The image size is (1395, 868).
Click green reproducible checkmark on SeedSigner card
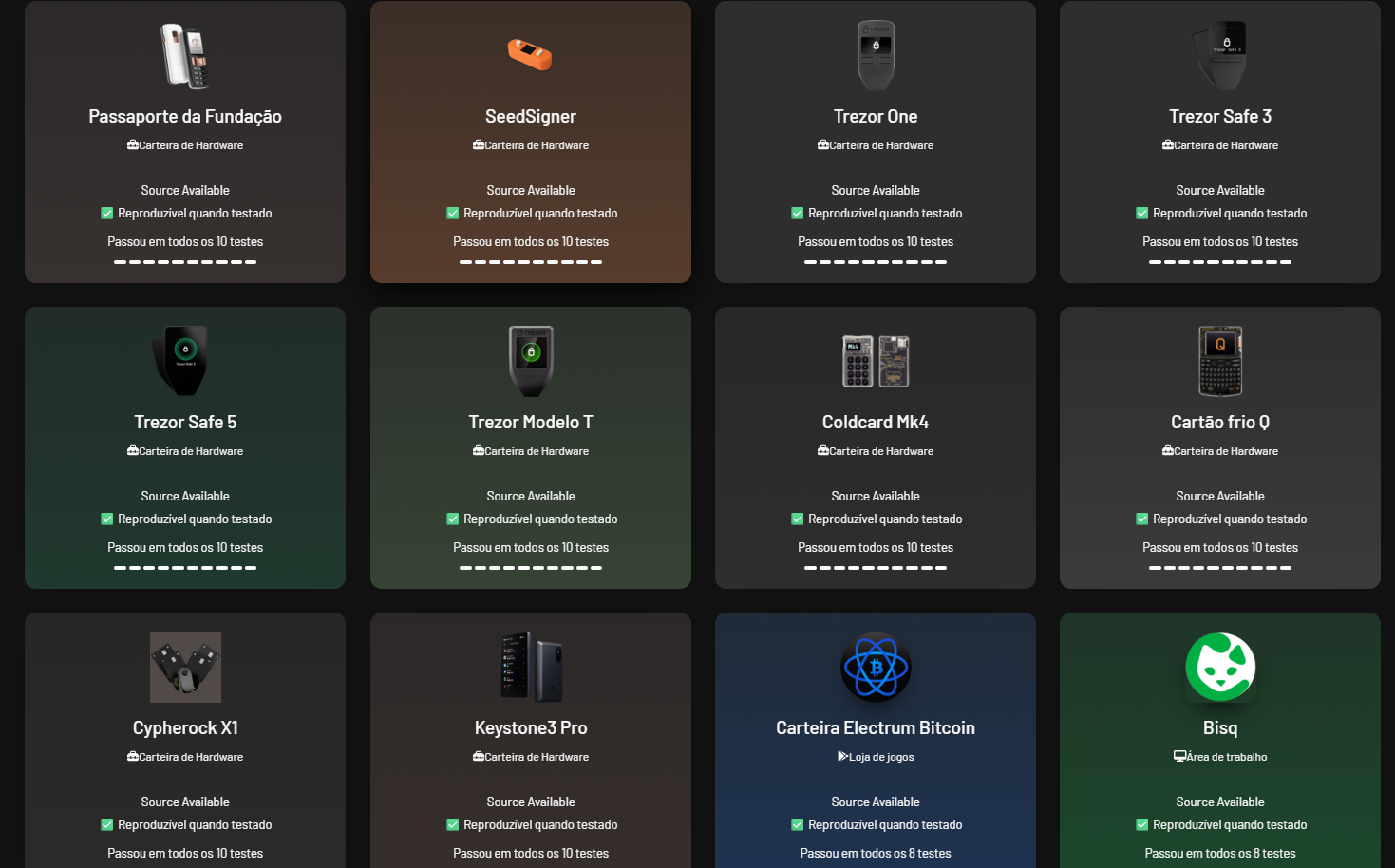[453, 214]
